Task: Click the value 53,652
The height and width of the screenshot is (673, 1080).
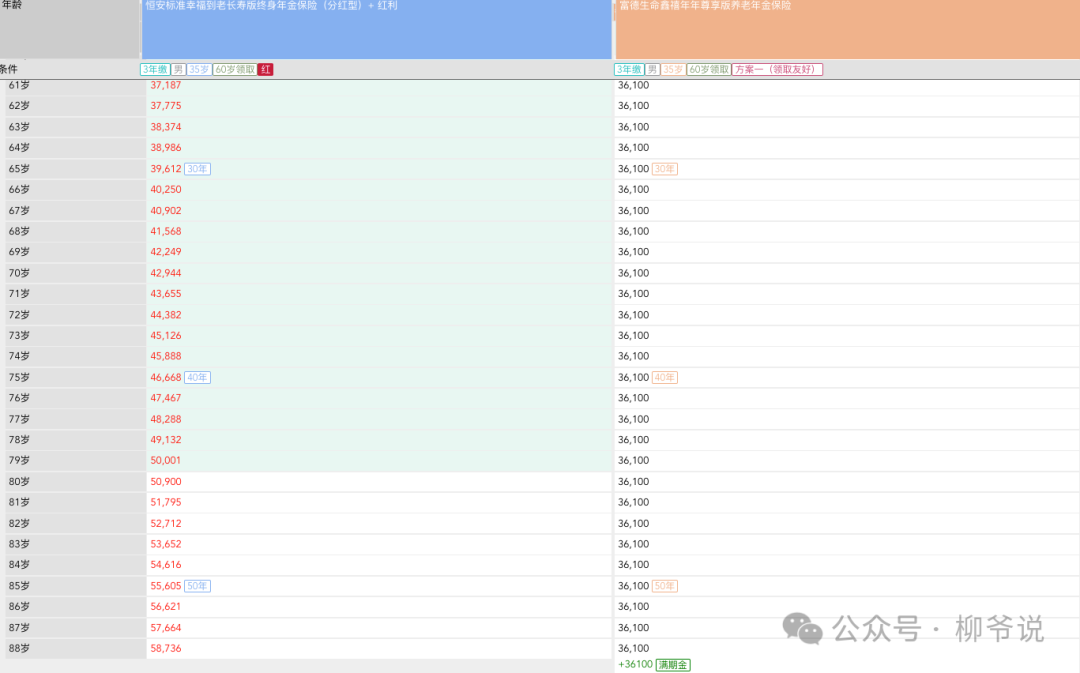Action: (x=166, y=544)
